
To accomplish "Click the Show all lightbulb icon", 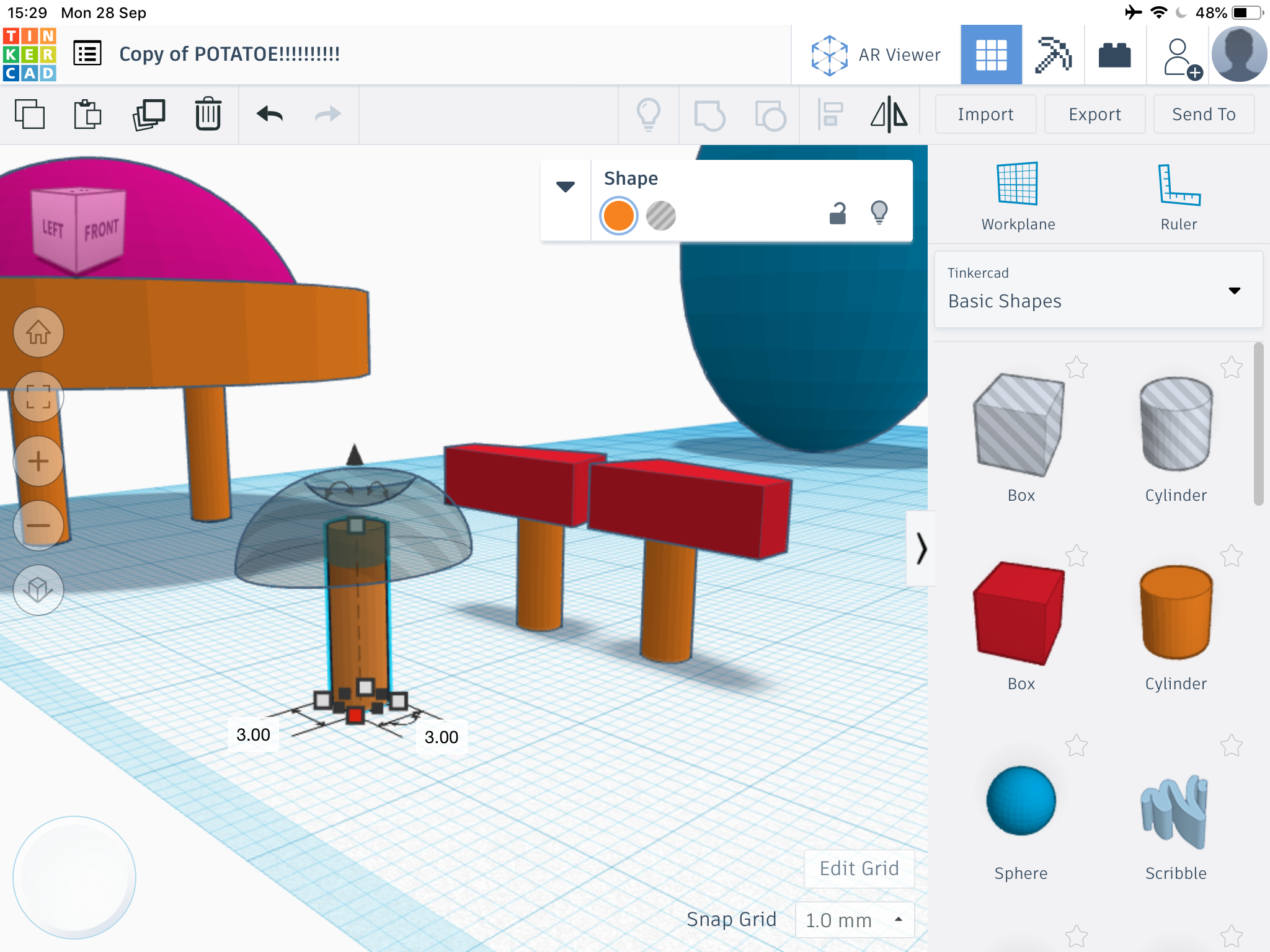I will coord(649,115).
